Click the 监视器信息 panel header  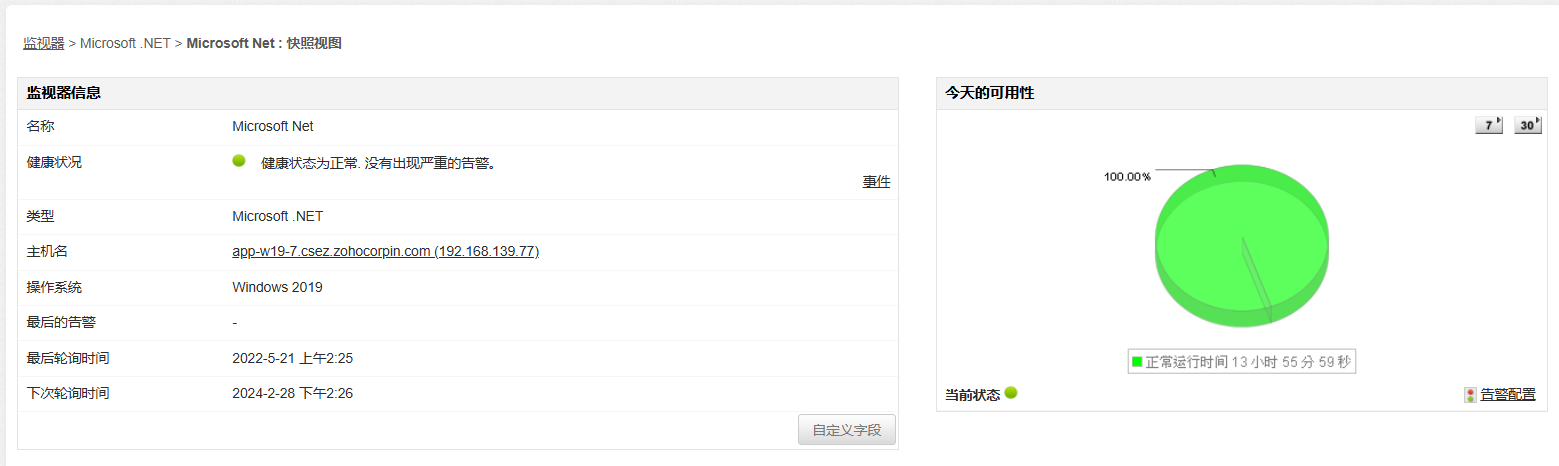pyautogui.click(x=64, y=93)
